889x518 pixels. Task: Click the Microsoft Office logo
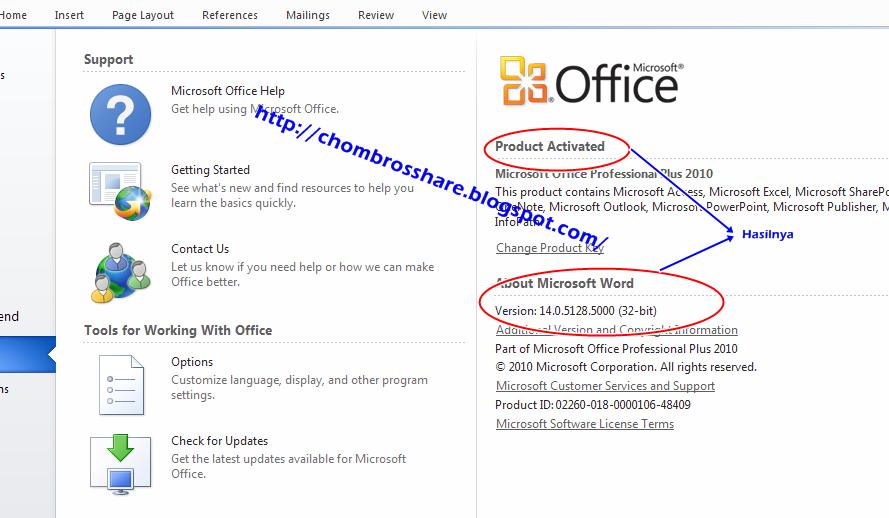(x=591, y=82)
